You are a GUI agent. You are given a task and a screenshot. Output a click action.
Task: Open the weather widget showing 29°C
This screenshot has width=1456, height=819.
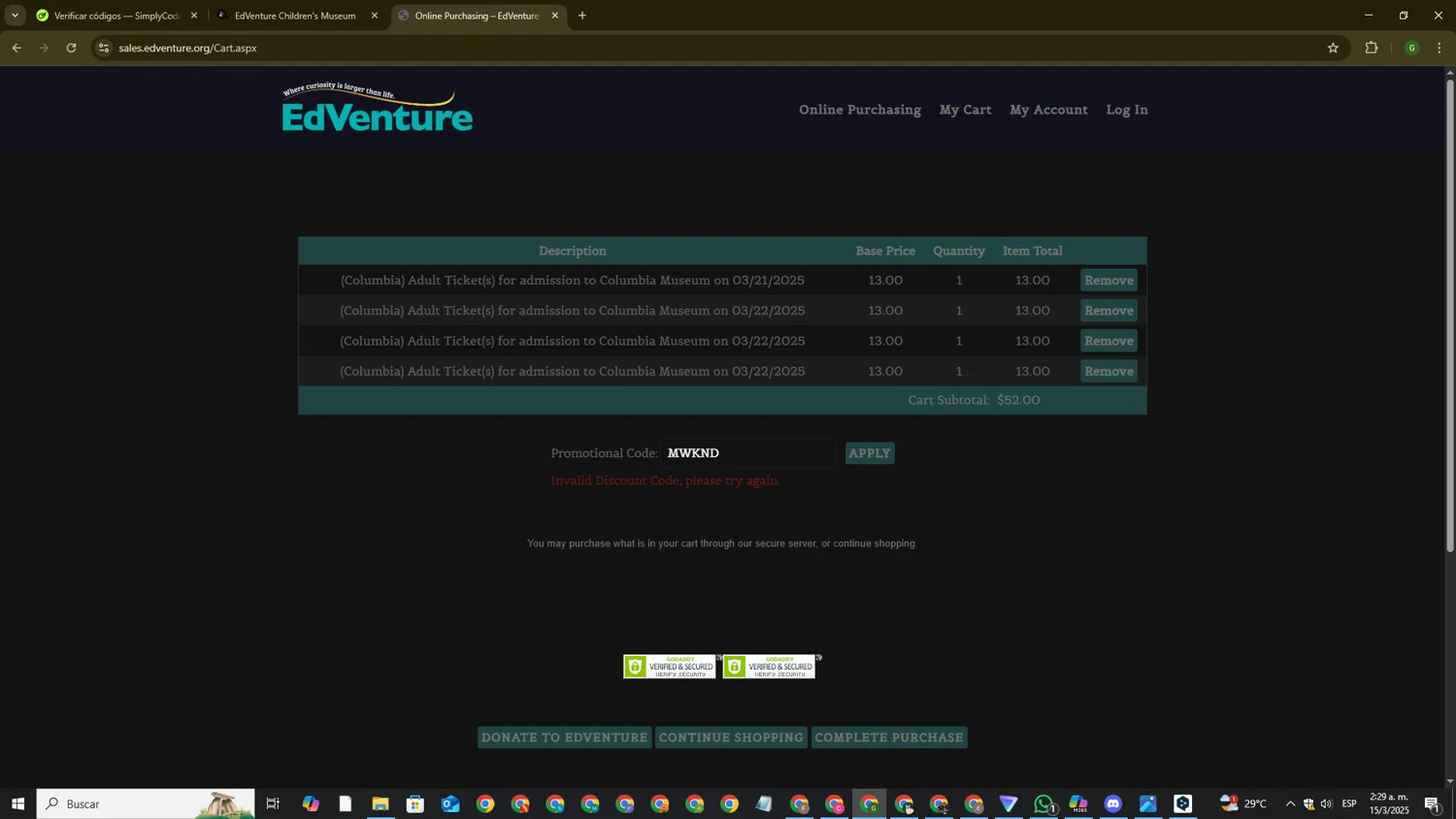[1243, 803]
